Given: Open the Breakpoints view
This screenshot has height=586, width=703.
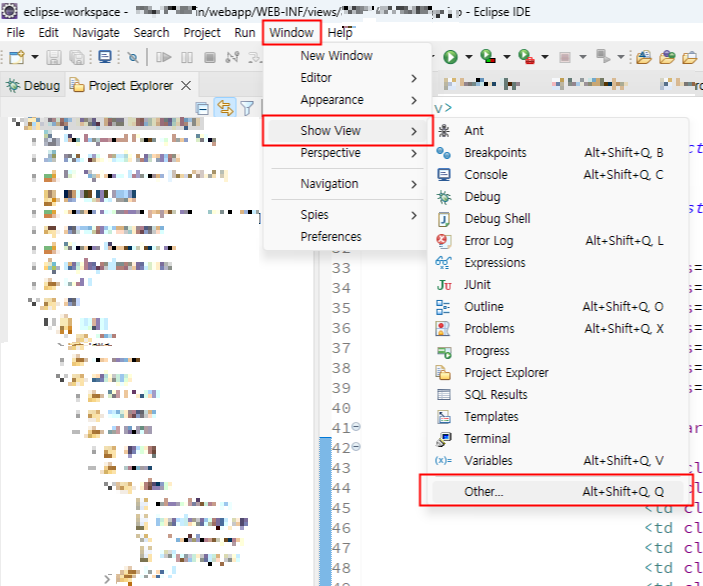Looking at the screenshot, I should point(558,152).
